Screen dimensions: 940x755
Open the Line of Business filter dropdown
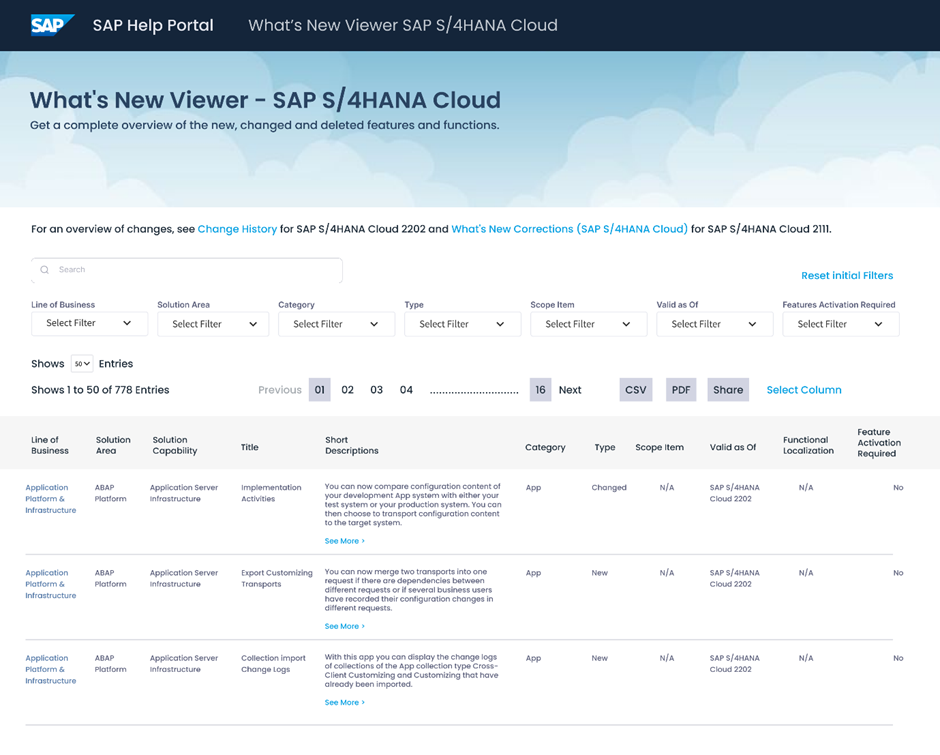tap(89, 324)
